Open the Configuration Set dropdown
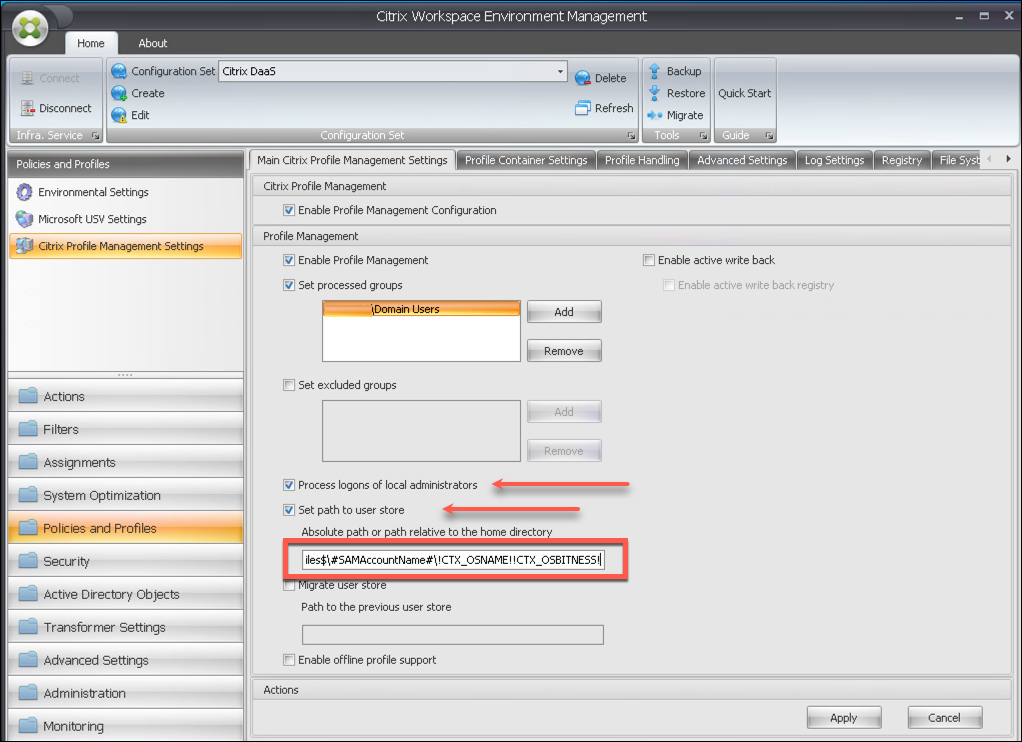 tap(560, 72)
